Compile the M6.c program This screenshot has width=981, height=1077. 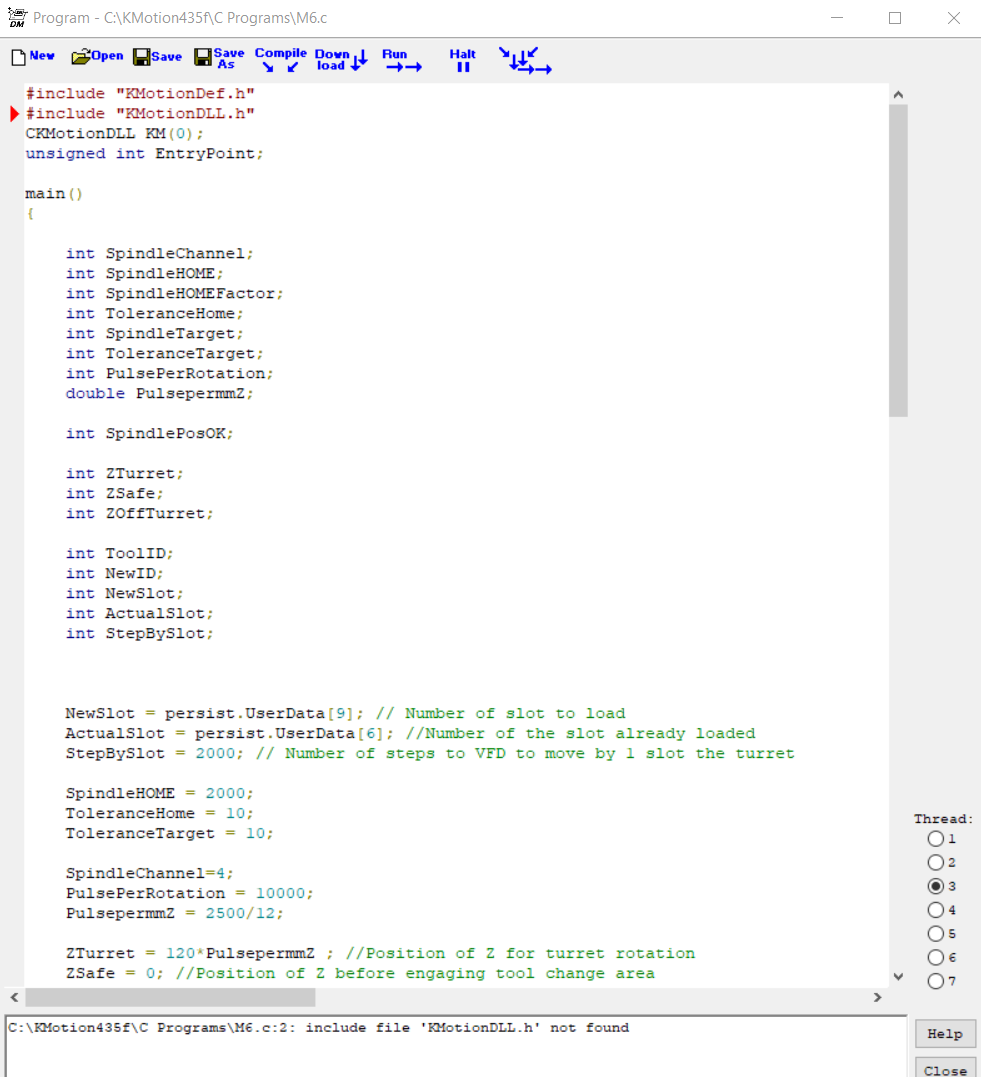tap(280, 60)
